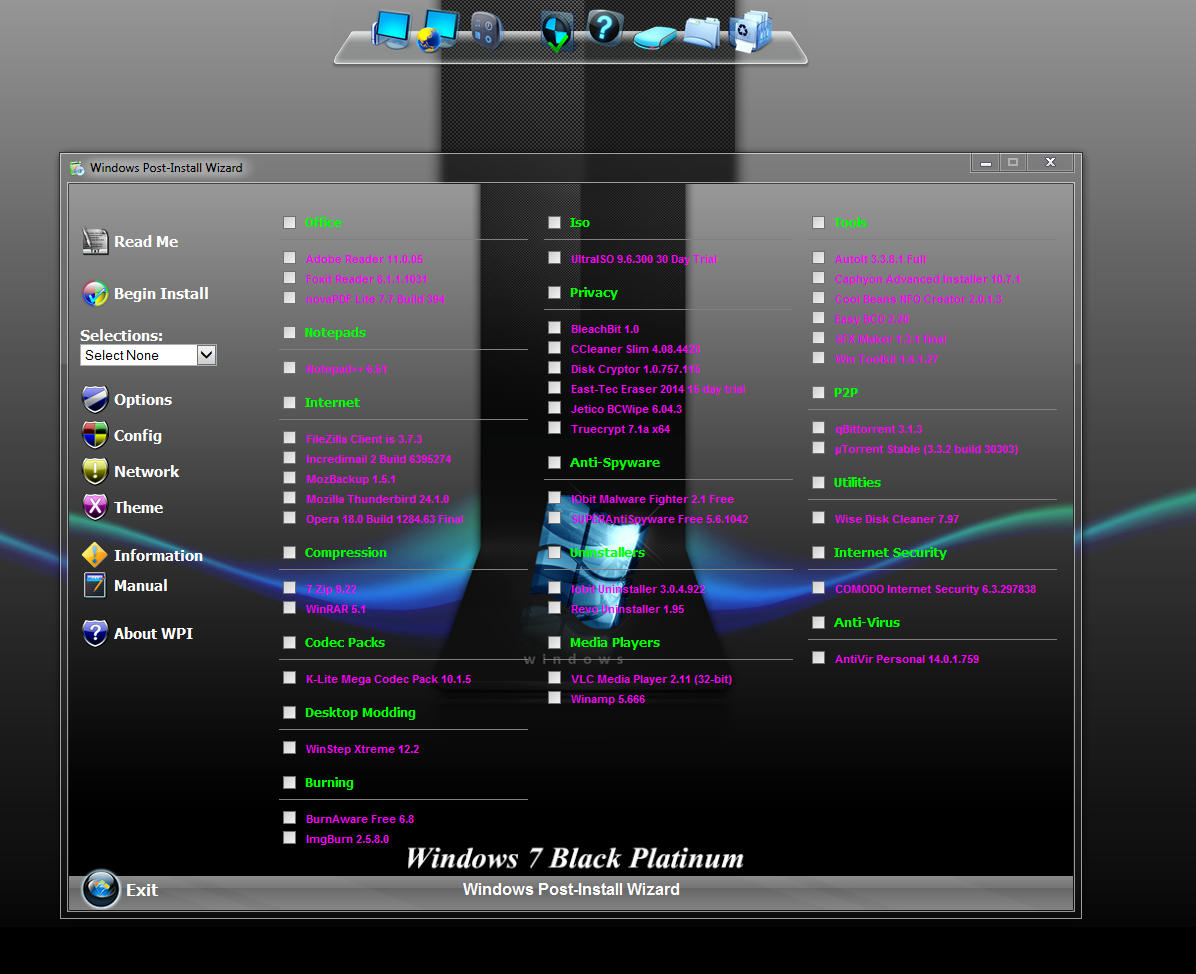Screen dimensions: 1196x974
Task: Click the Network exclamation shield icon
Action: [x=95, y=471]
